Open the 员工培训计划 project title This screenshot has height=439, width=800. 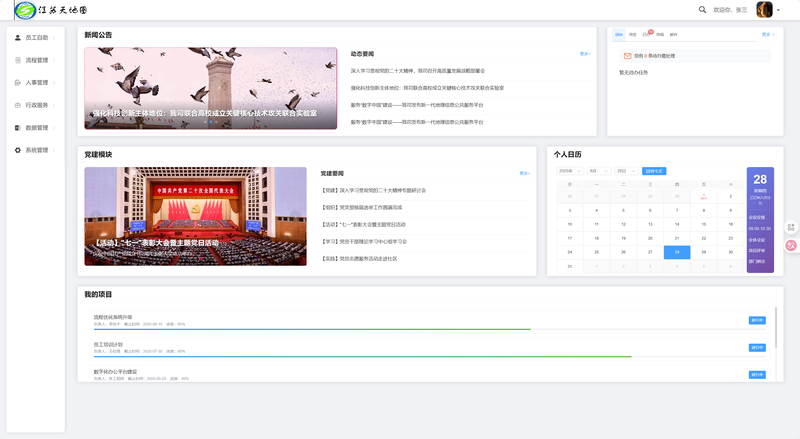click(x=108, y=345)
